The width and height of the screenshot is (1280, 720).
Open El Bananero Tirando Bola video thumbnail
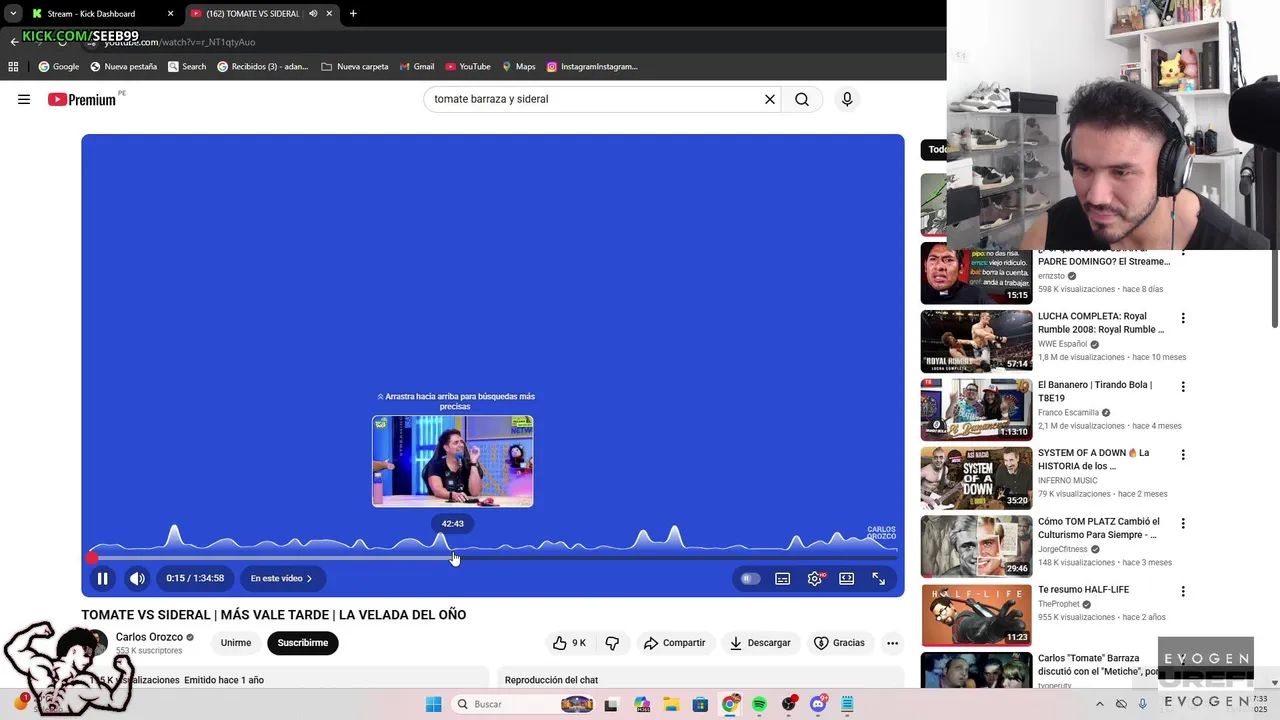(x=976, y=410)
